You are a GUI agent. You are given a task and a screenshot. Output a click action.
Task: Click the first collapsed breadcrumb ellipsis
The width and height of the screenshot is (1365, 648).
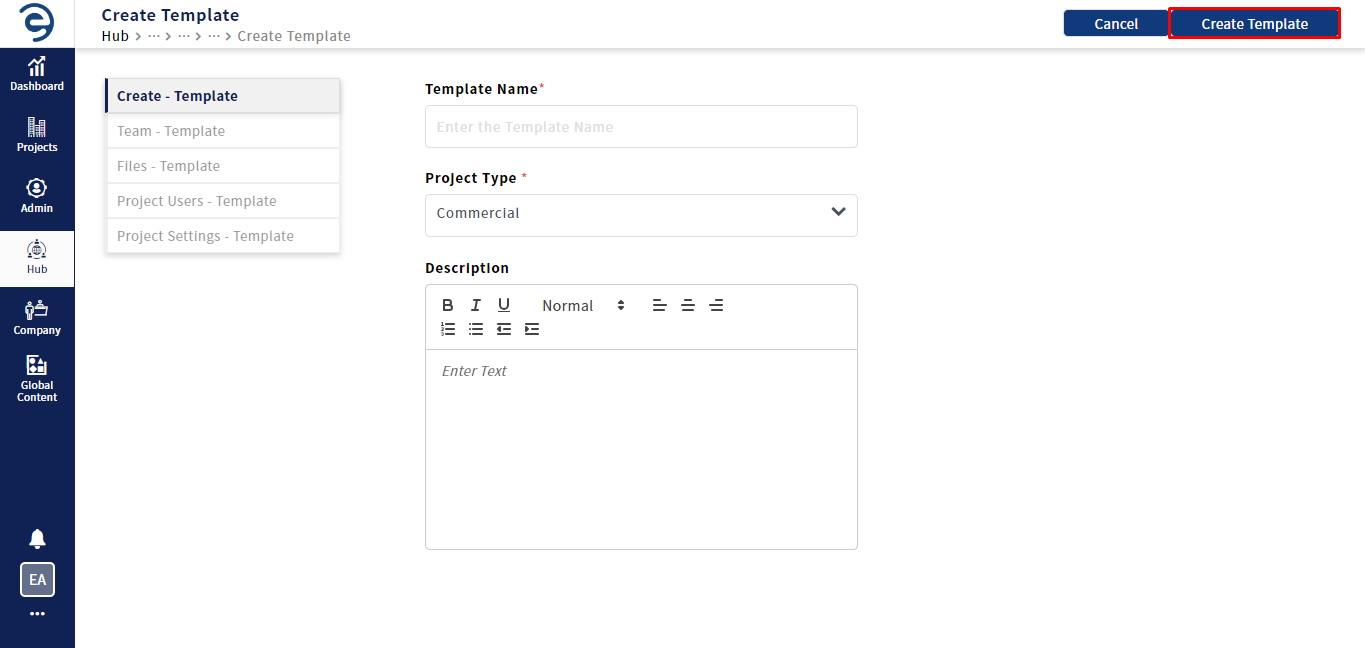[153, 36]
